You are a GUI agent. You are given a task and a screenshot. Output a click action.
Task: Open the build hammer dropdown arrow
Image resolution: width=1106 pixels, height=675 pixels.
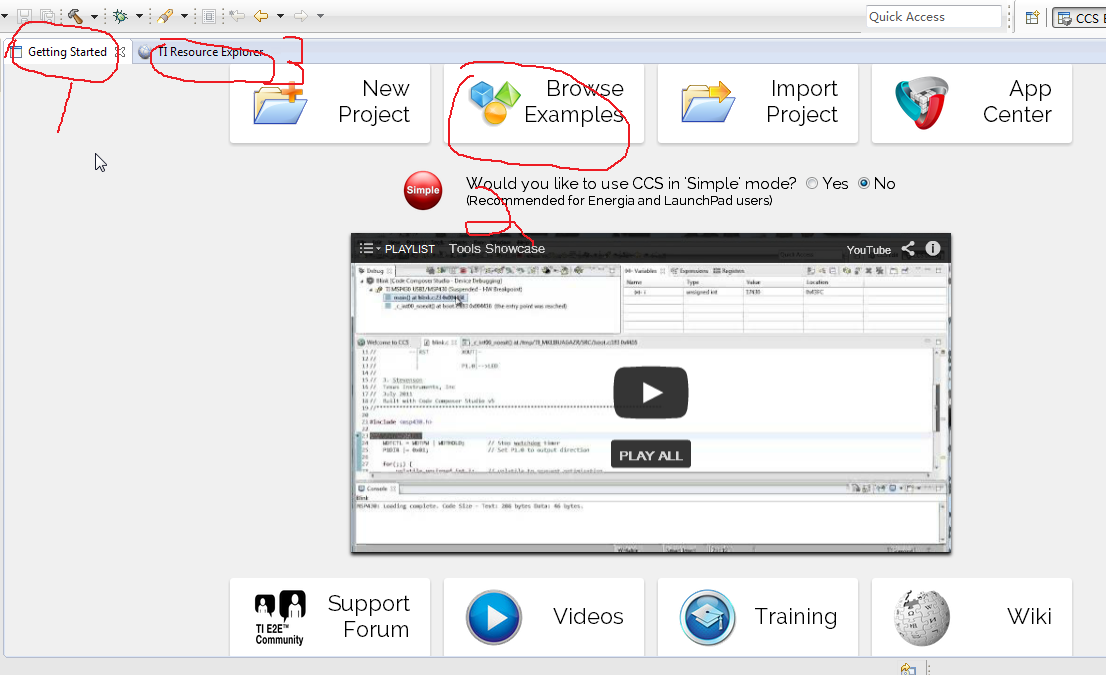tap(94, 16)
